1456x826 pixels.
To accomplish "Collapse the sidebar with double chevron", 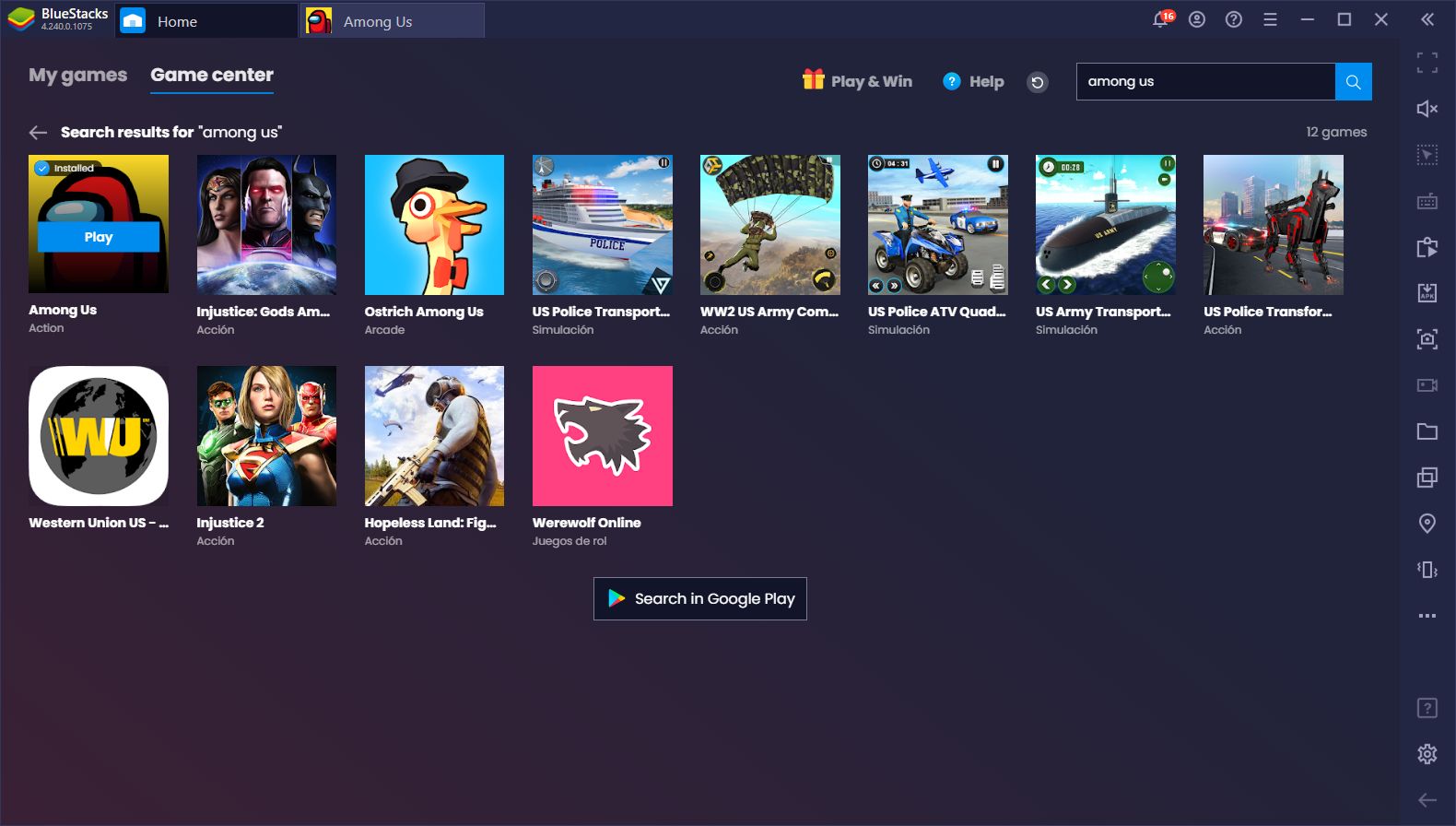I will (1427, 19).
